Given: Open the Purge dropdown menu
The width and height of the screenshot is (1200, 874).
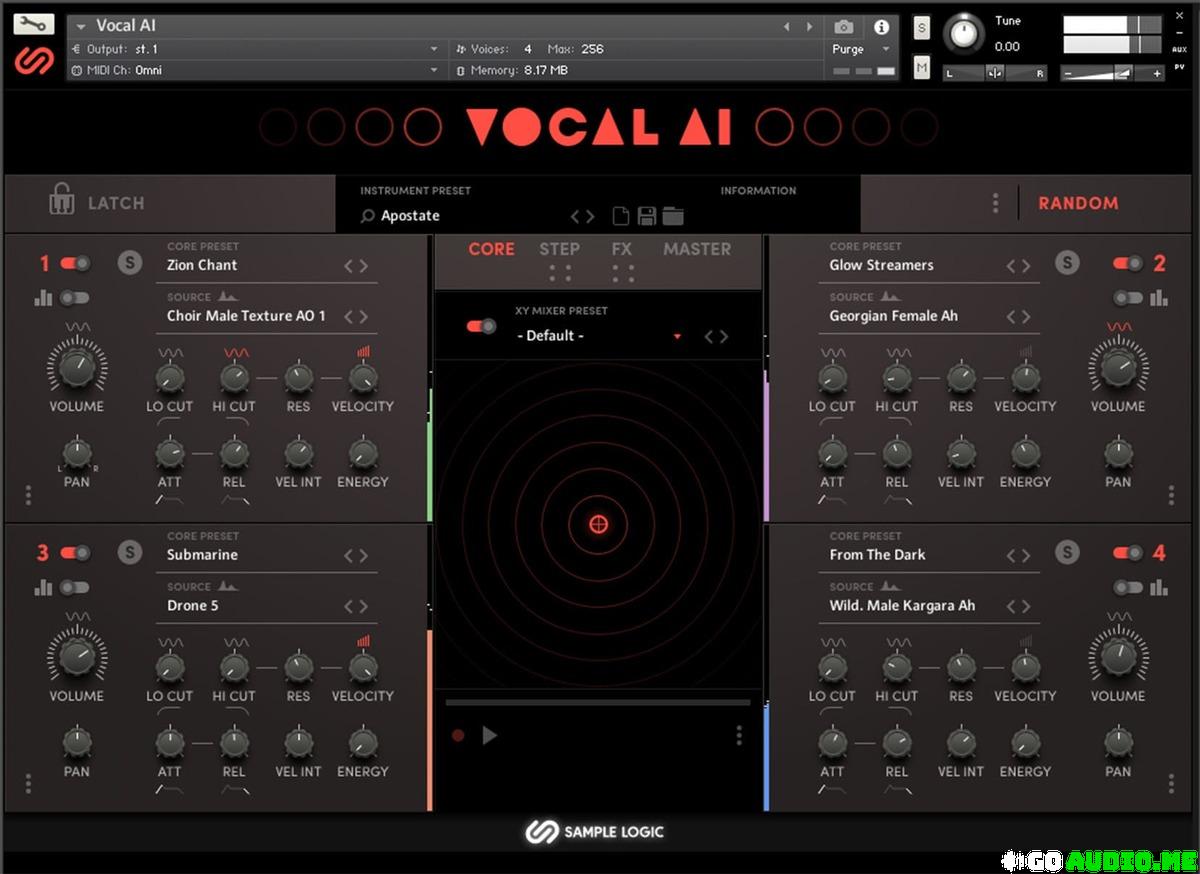Looking at the screenshot, I should (859, 49).
